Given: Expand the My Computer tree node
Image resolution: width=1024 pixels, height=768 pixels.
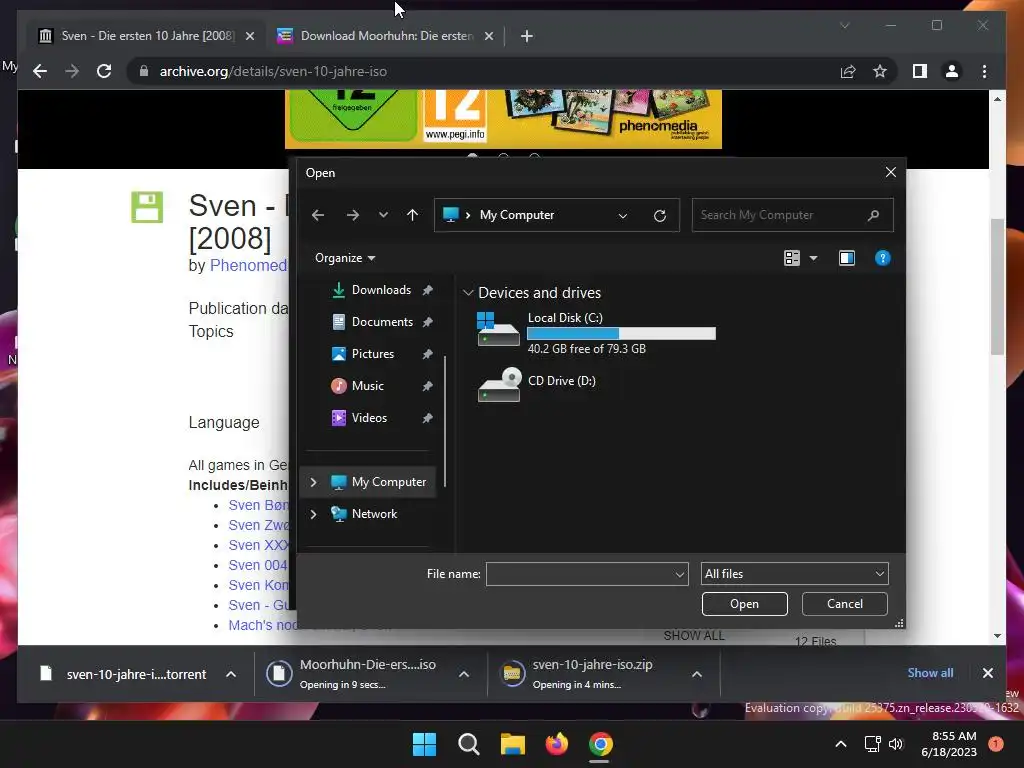Looking at the screenshot, I should [313, 482].
